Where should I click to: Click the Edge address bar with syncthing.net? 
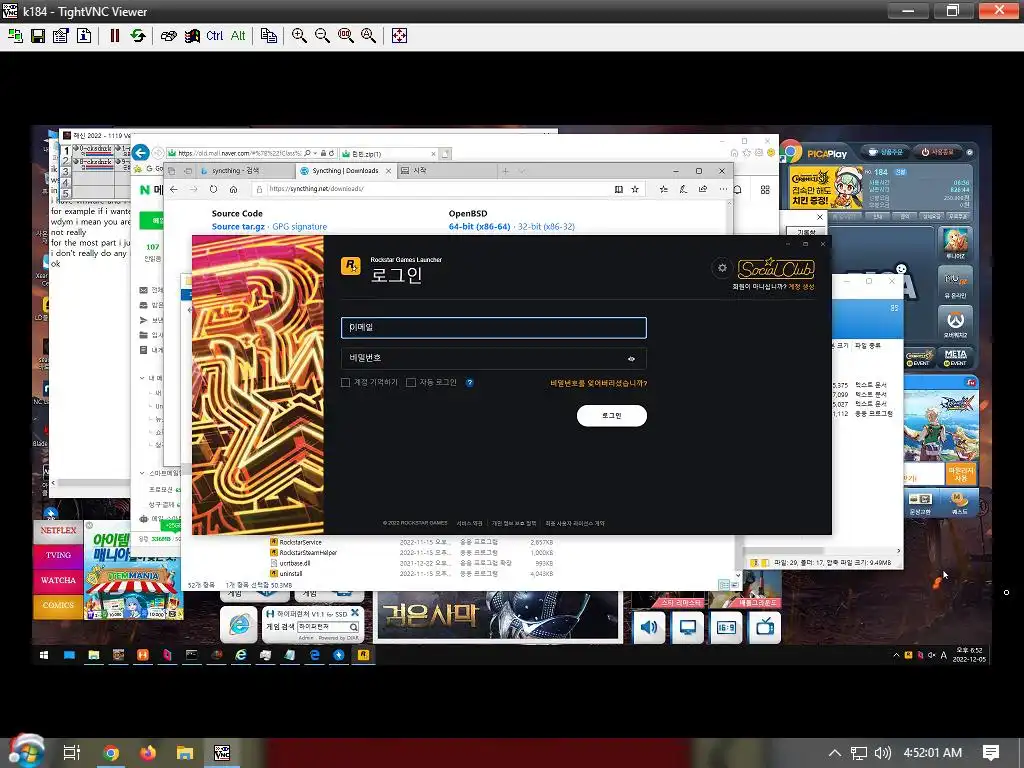pyautogui.click(x=431, y=189)
